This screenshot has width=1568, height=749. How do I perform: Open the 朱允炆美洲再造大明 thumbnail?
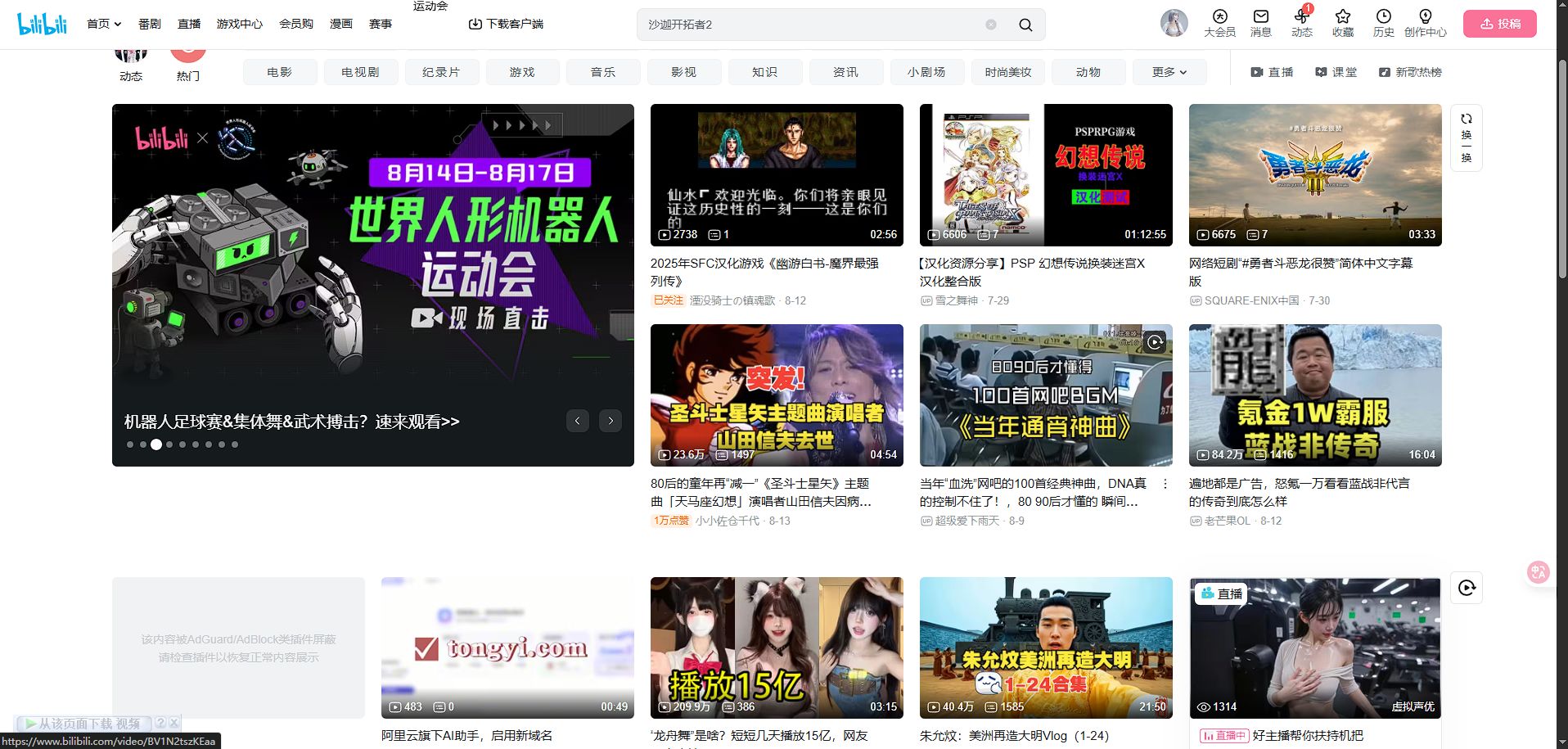point(1046,648)
